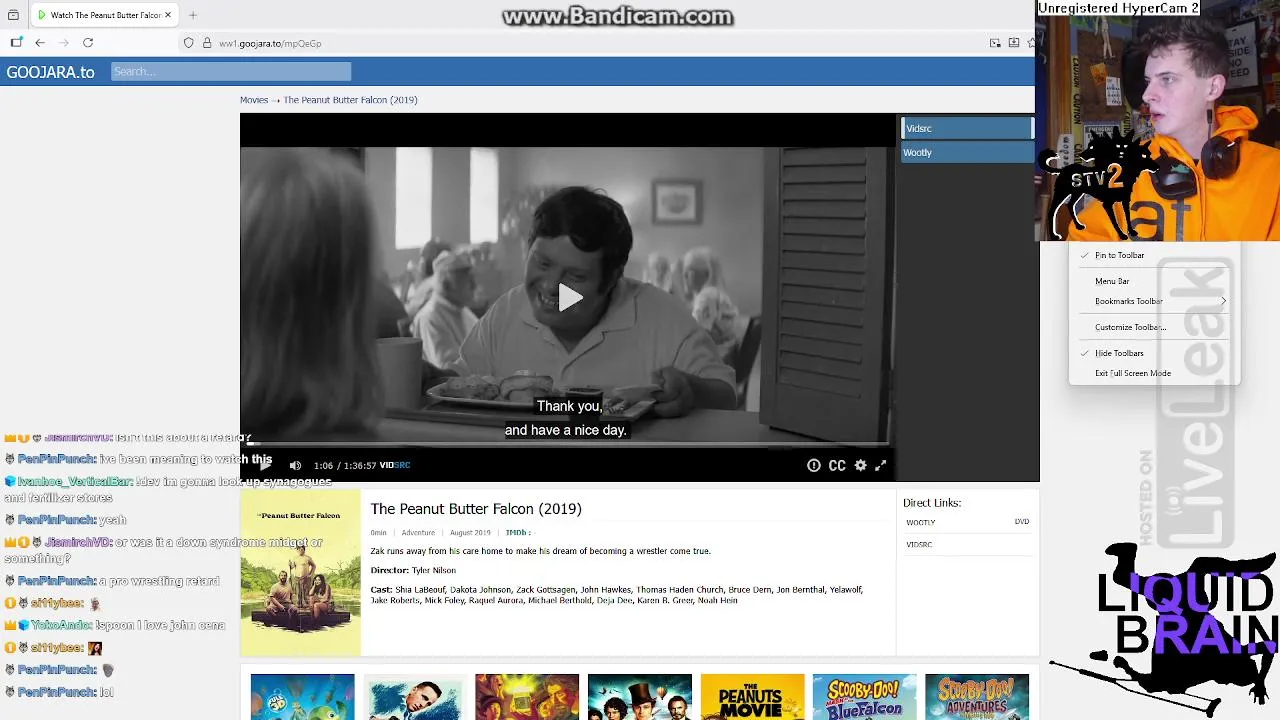
Task: Click the new-window icon left of back arrow
Action: pyautogui.click(x=16, y=43)
